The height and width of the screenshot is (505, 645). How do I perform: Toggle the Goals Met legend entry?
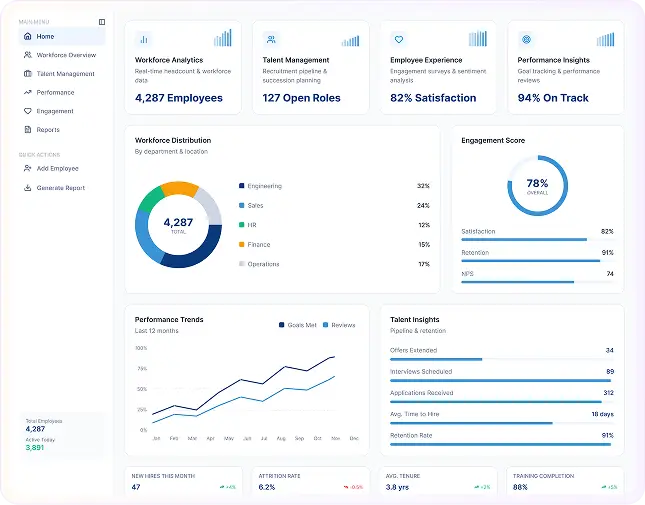pos(298,325)
